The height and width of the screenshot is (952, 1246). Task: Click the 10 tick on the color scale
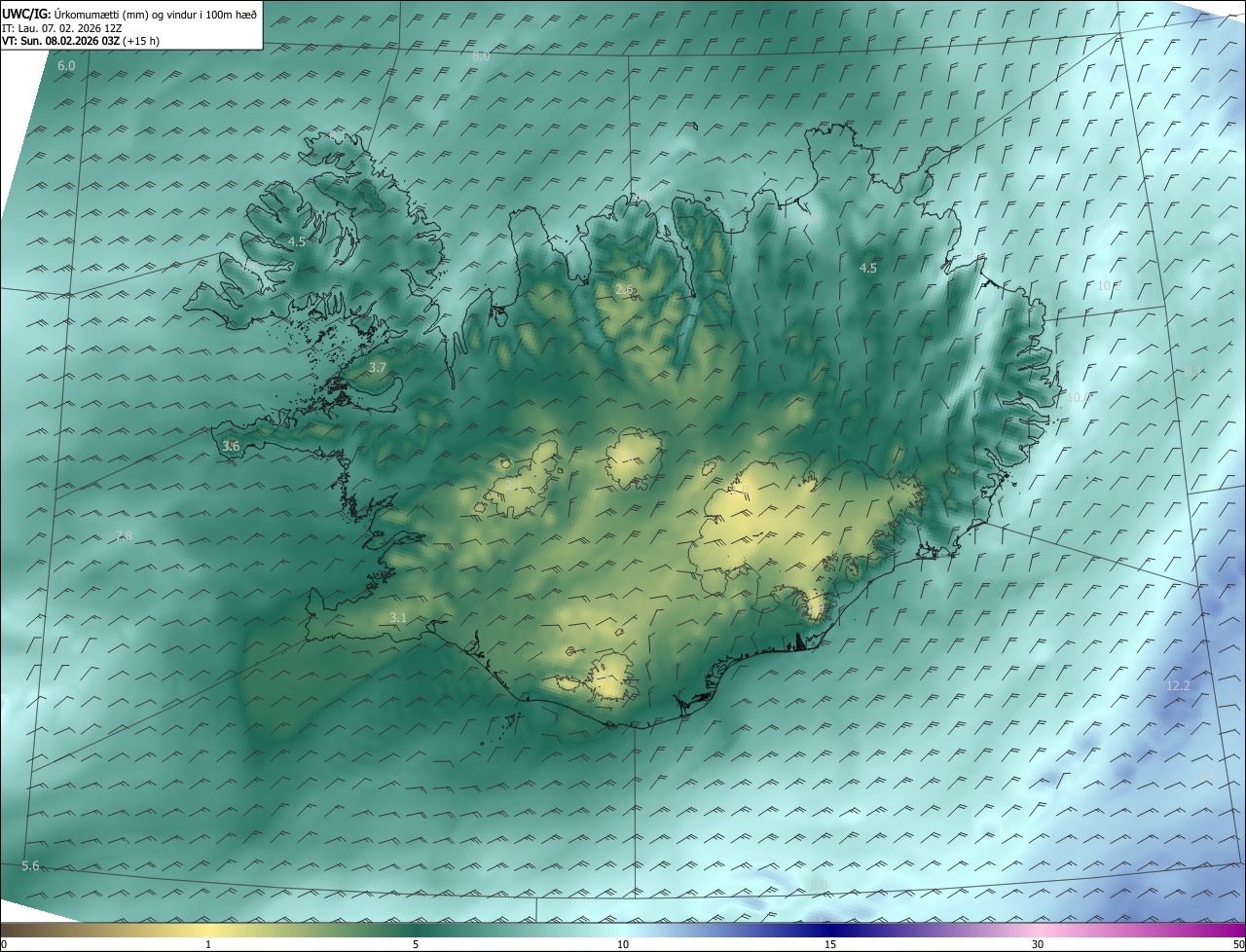623,945
